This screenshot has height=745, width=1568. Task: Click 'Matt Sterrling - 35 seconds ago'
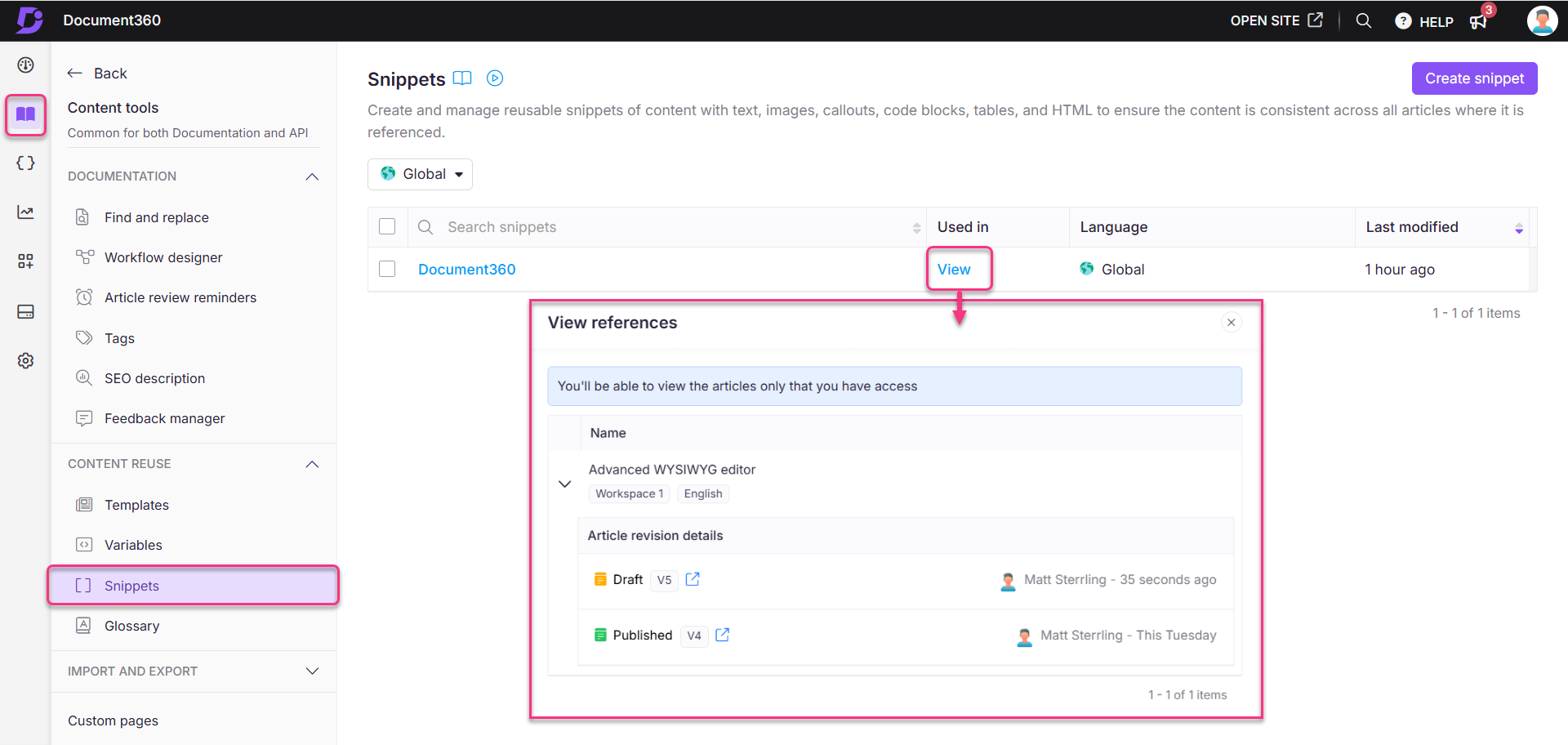tap(1120, 579)
